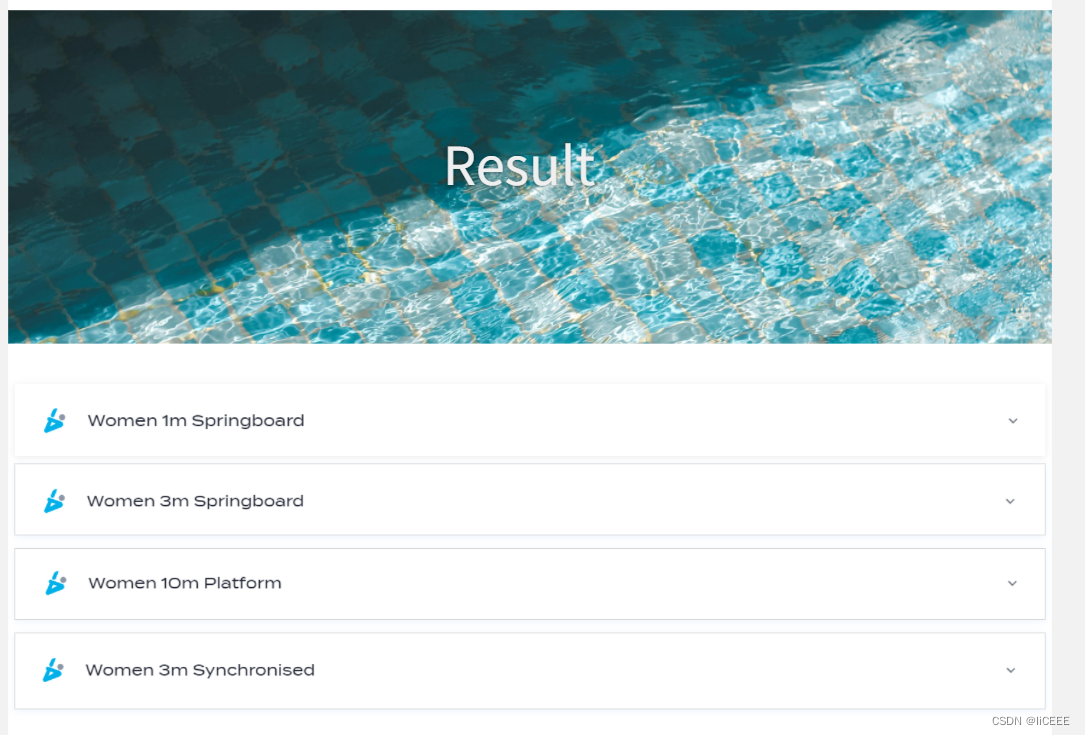Click the diver icon beside Women 3m Springboard

(x=55, y=501)
